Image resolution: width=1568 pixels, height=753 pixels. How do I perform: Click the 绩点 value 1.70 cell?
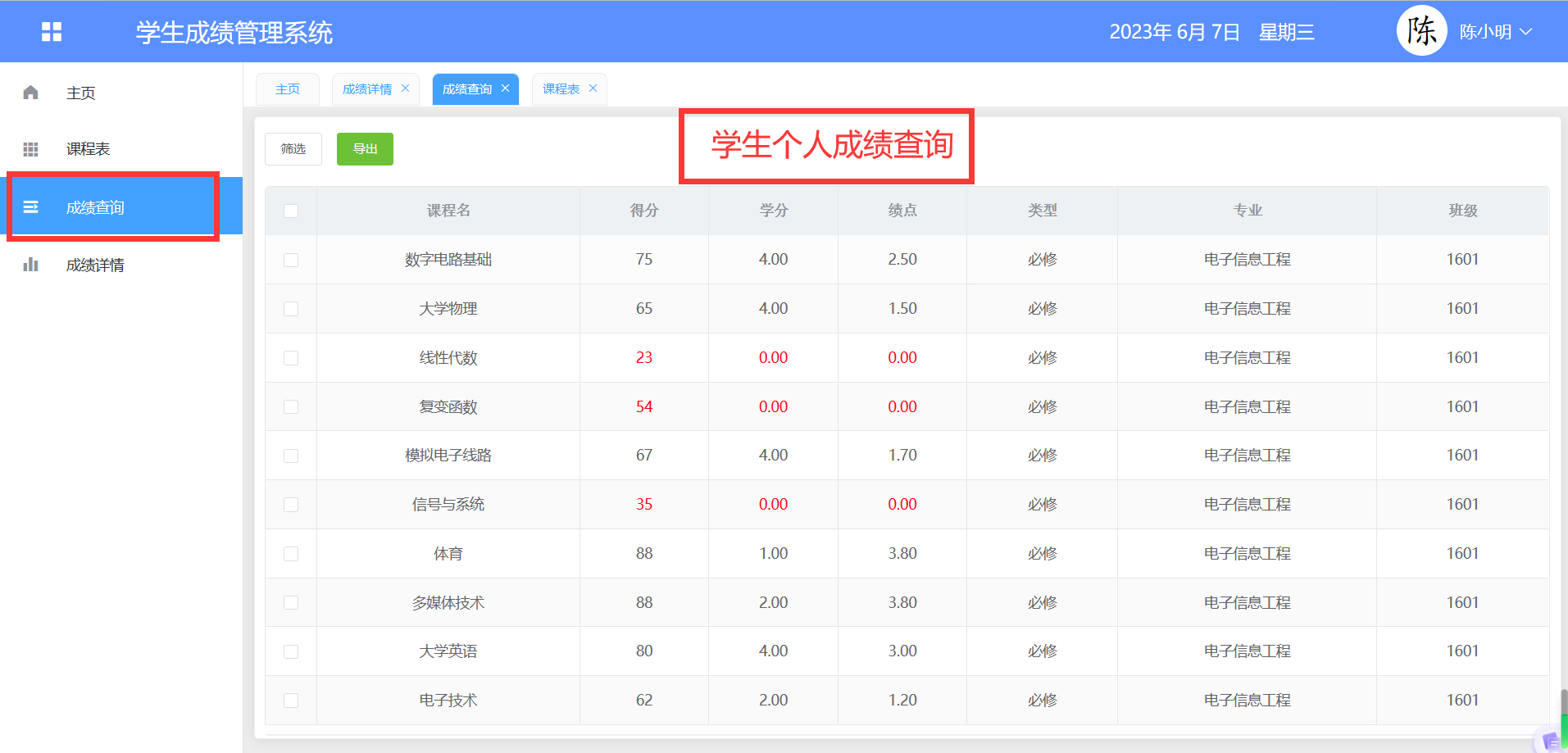tap(902, 456)
